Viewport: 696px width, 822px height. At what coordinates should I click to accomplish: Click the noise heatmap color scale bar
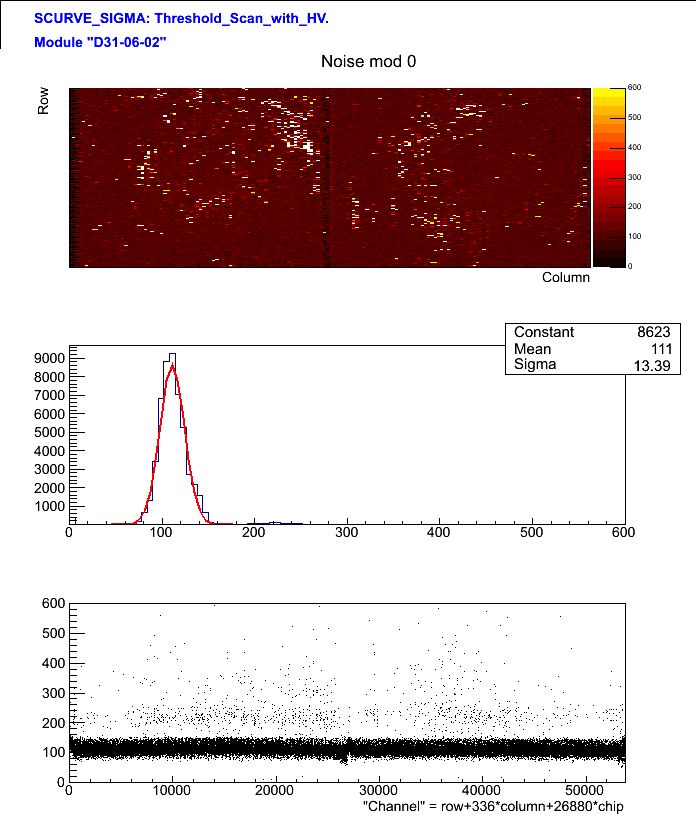point(609,178)
